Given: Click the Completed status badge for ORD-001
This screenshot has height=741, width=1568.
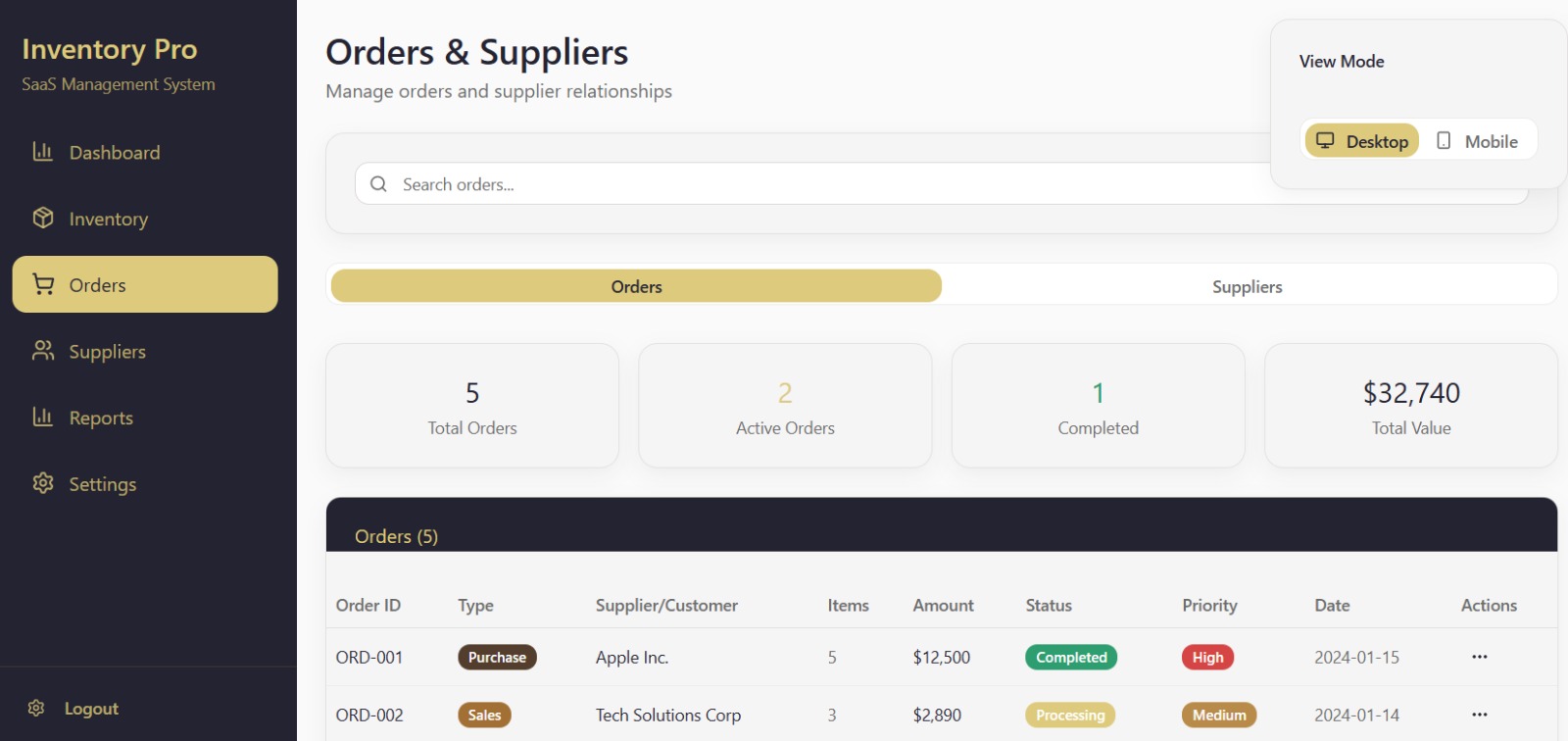Looking at the screenshot, I should 1070,658.
